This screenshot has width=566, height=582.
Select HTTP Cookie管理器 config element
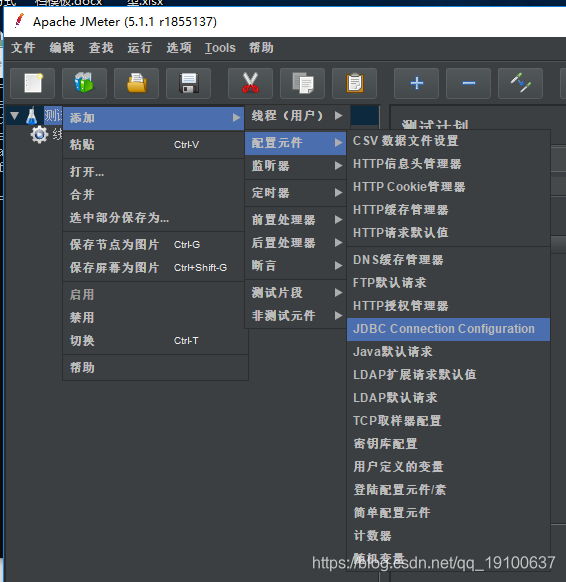448,187
